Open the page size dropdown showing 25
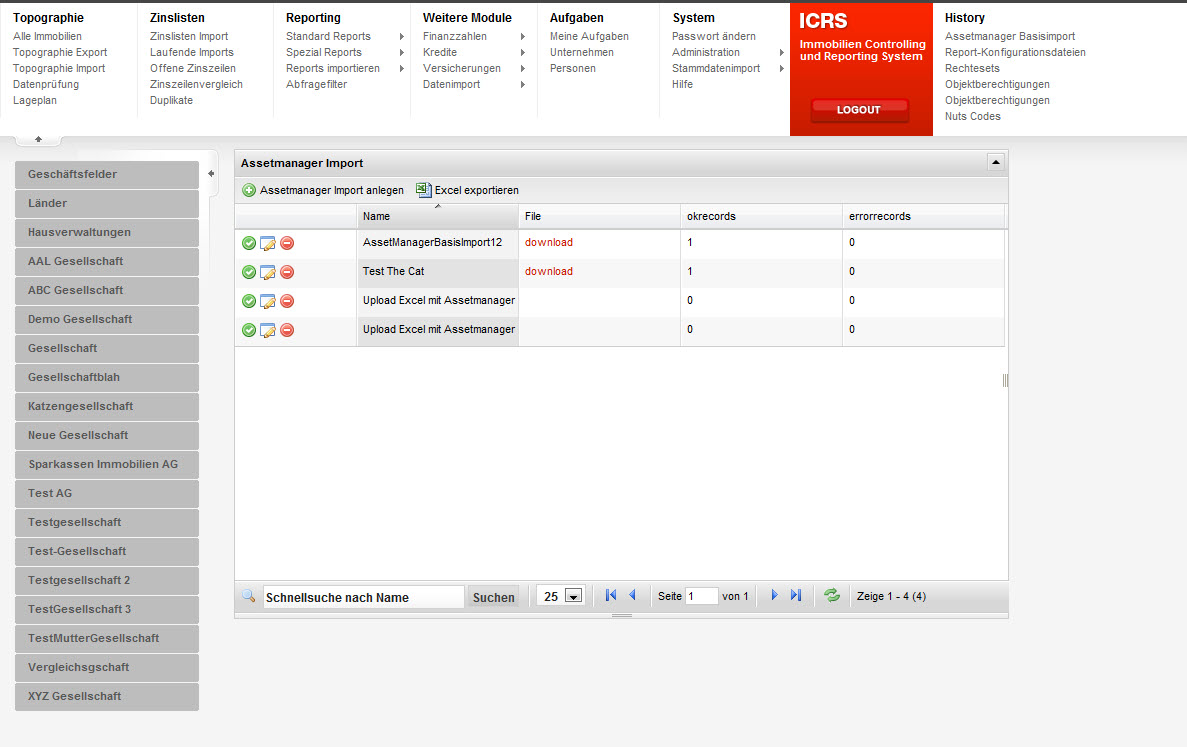1187x747 pixels. [x=574, y=596]
